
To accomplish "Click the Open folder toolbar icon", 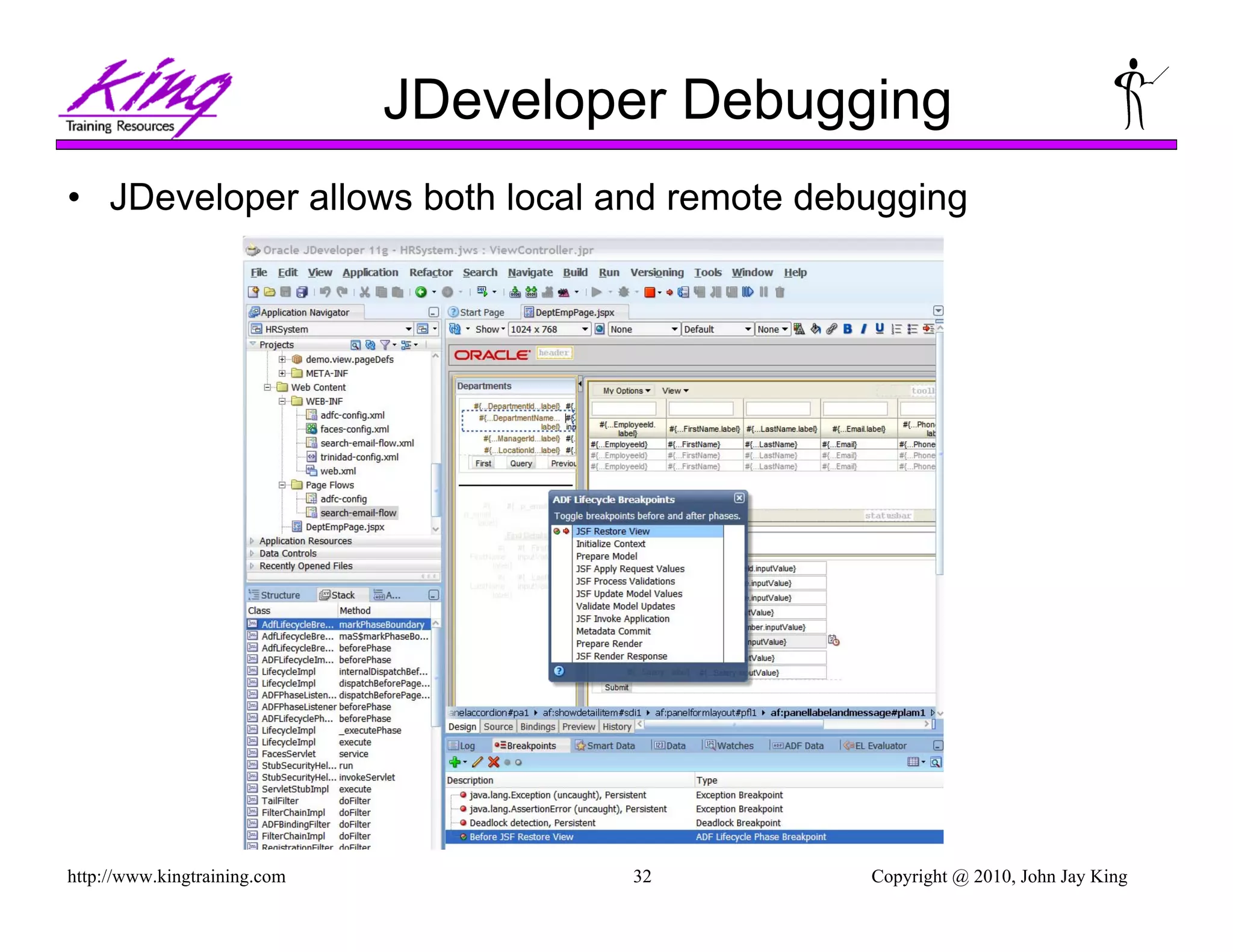I will [269, 292].
